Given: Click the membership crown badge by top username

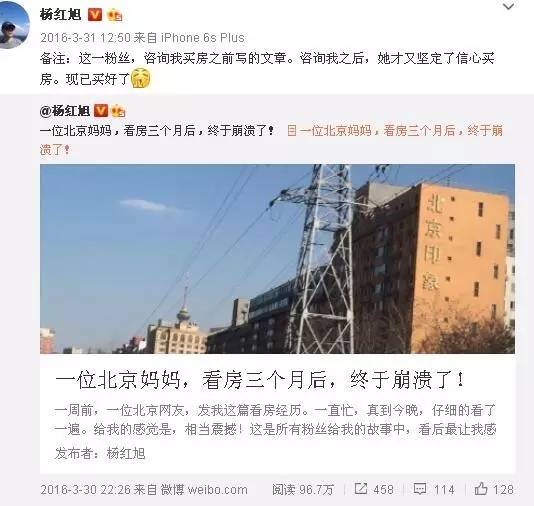Looking at the screenshot, I should pyautogui.click(x=114, y=15).
